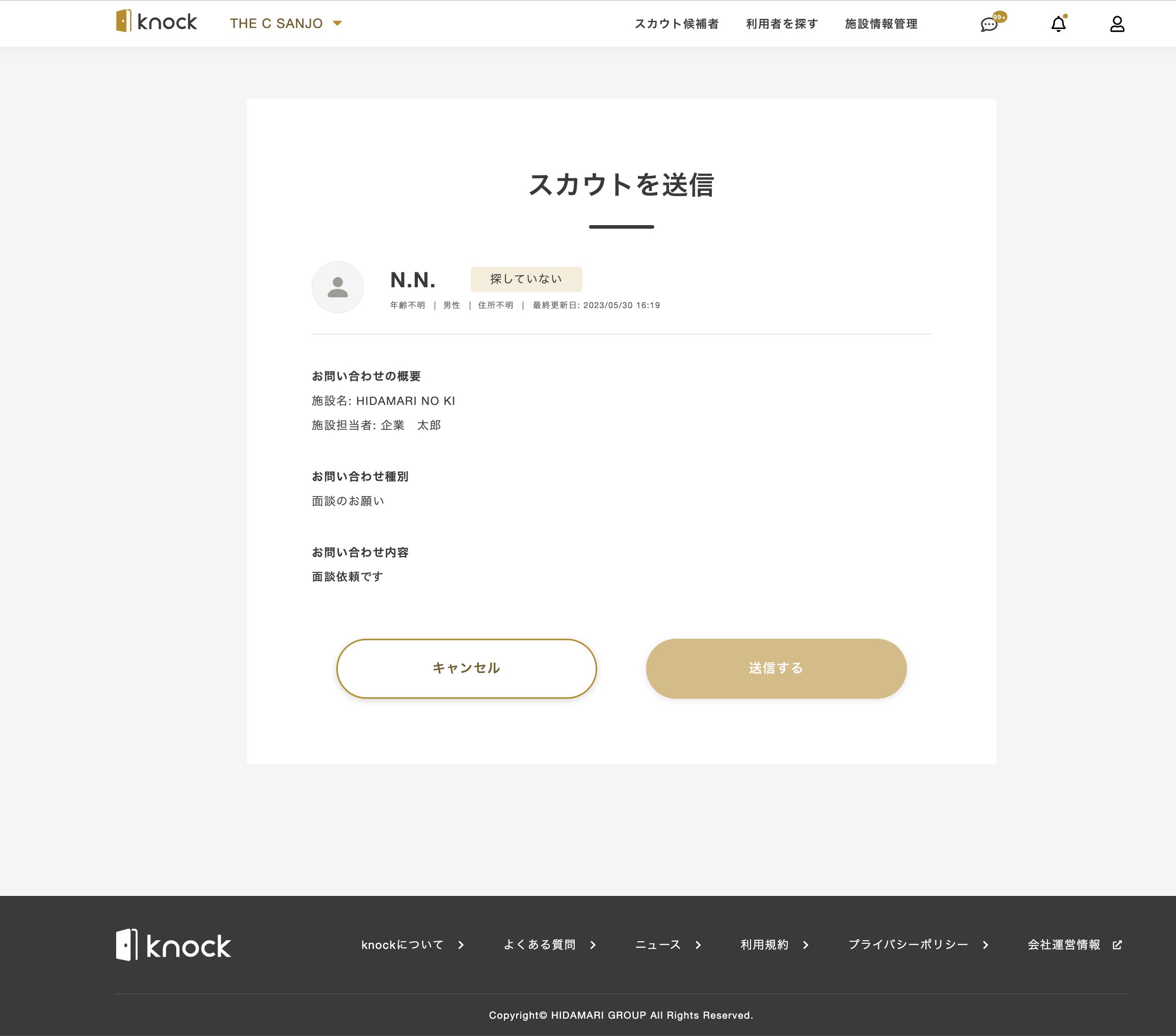Click the chevron arrow next to ニュース
The image size is (1176, 1036).
(698, 944)
